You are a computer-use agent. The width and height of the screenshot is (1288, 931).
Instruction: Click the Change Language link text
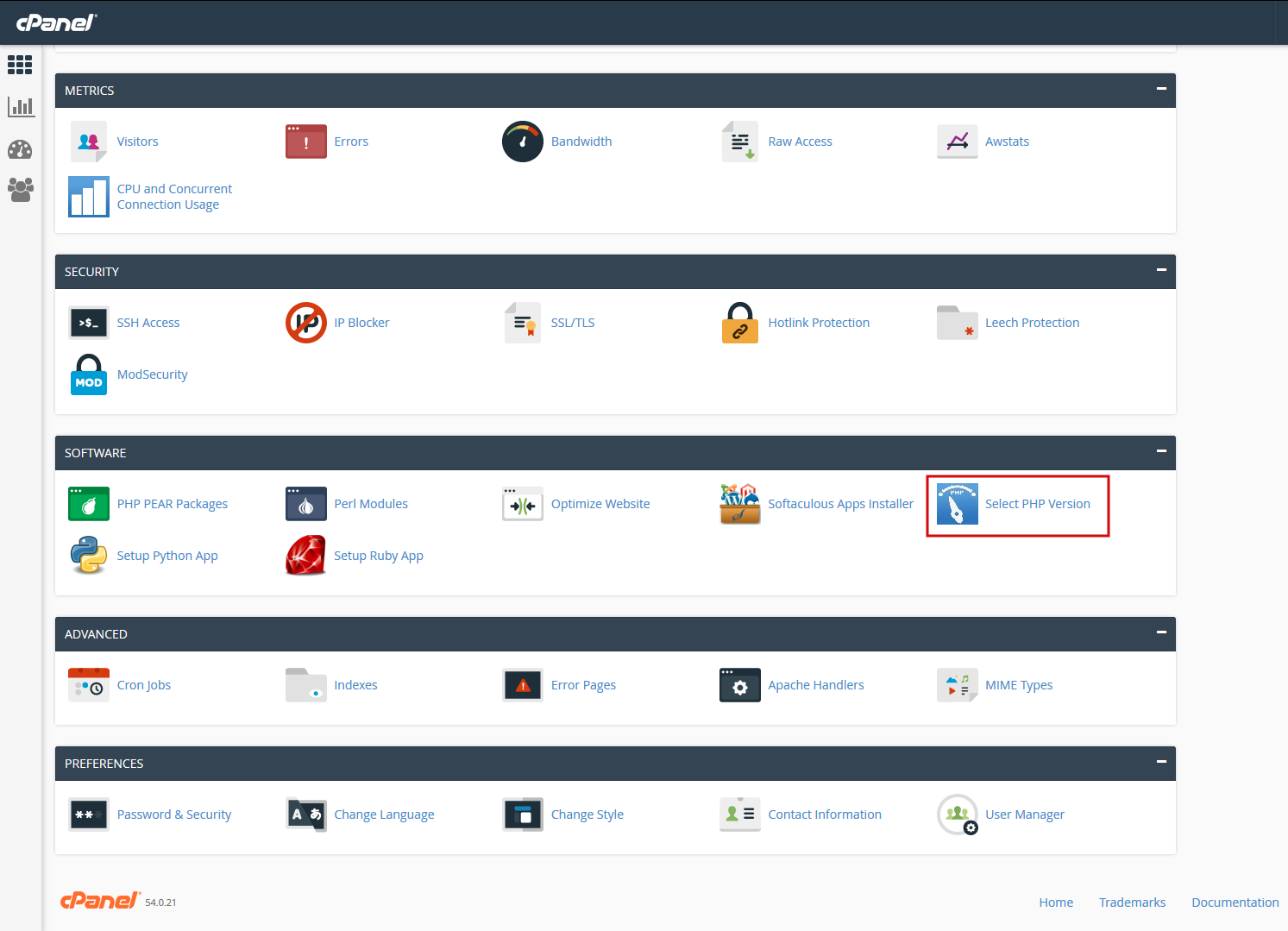tap(384, 815)
